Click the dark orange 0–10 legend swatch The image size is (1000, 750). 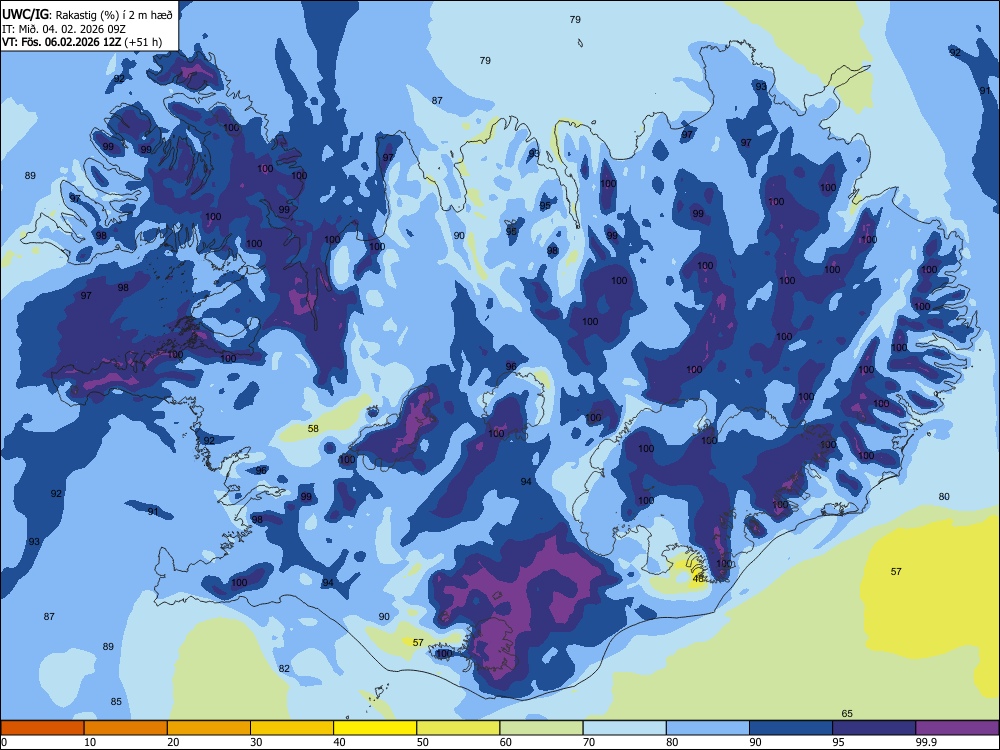tap(42, 728)
